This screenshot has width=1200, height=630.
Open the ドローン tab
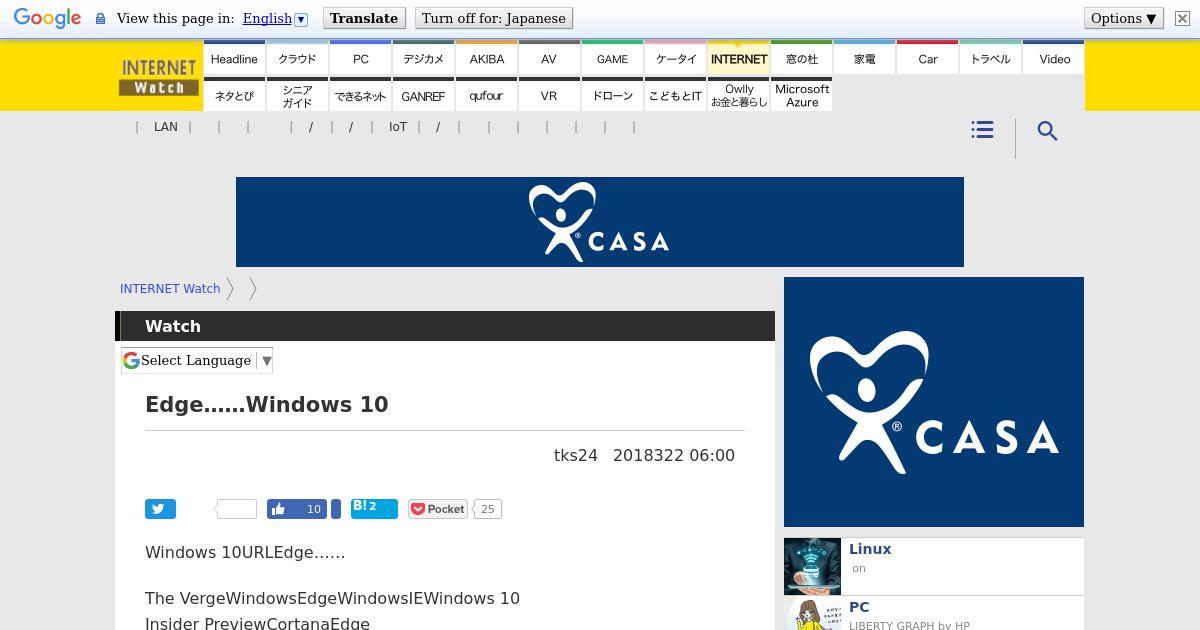(x=612, y=96)
